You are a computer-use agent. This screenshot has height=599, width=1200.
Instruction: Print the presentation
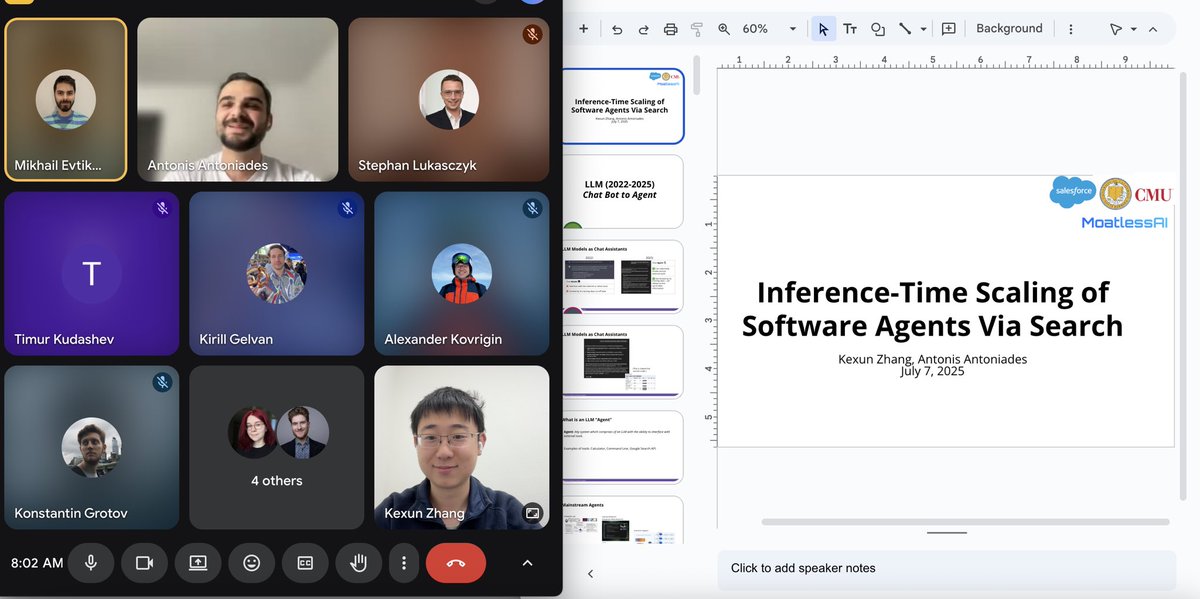tap(670, 29)
